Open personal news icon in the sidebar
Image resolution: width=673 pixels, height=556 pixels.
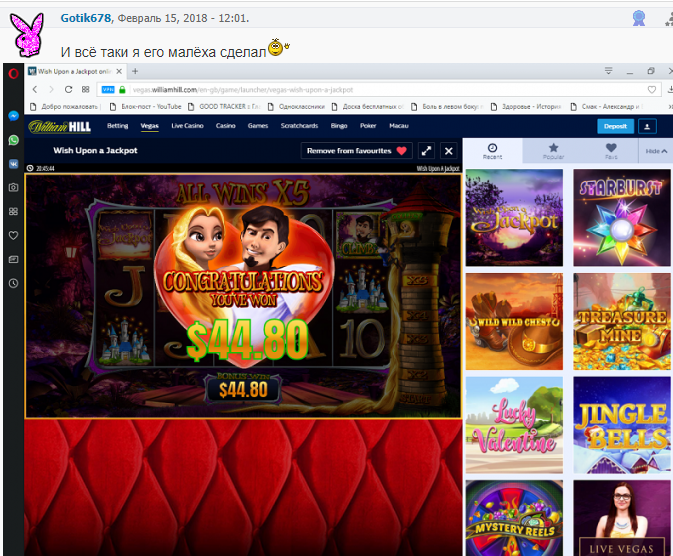point(13,259)
